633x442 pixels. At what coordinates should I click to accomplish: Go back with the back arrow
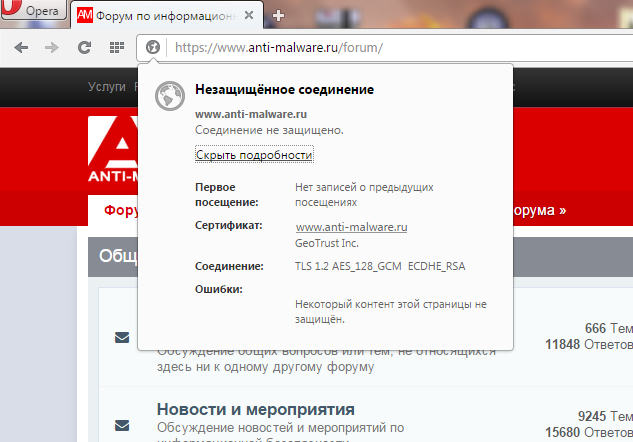21,48
